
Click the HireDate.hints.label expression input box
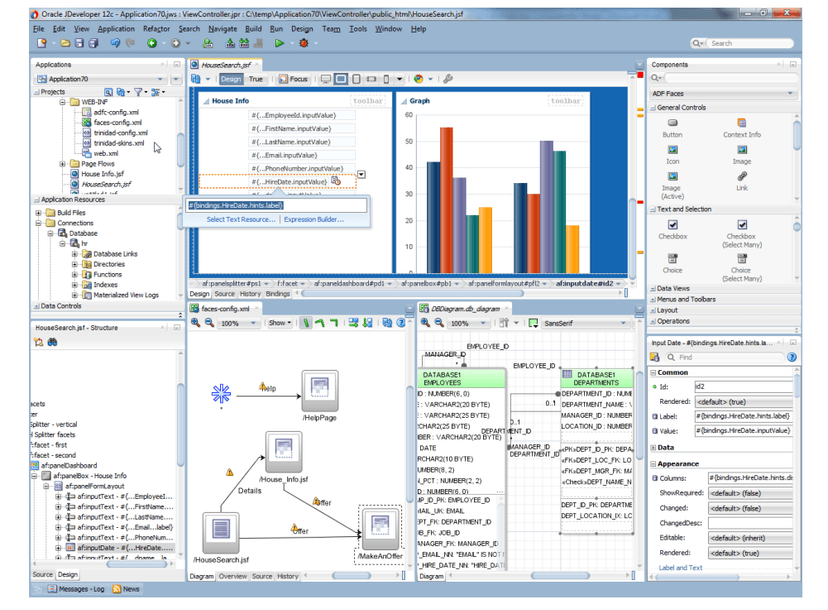(277, 205)
